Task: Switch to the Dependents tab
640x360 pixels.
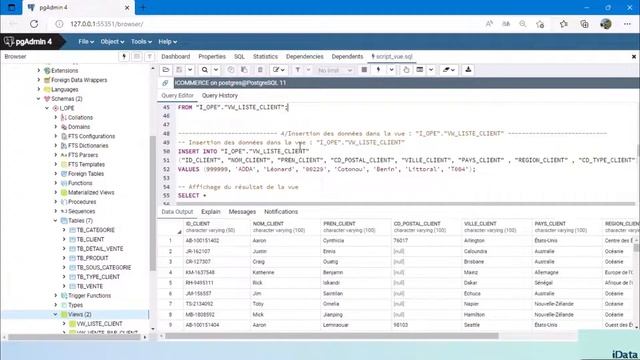Action: pos(347,56)
